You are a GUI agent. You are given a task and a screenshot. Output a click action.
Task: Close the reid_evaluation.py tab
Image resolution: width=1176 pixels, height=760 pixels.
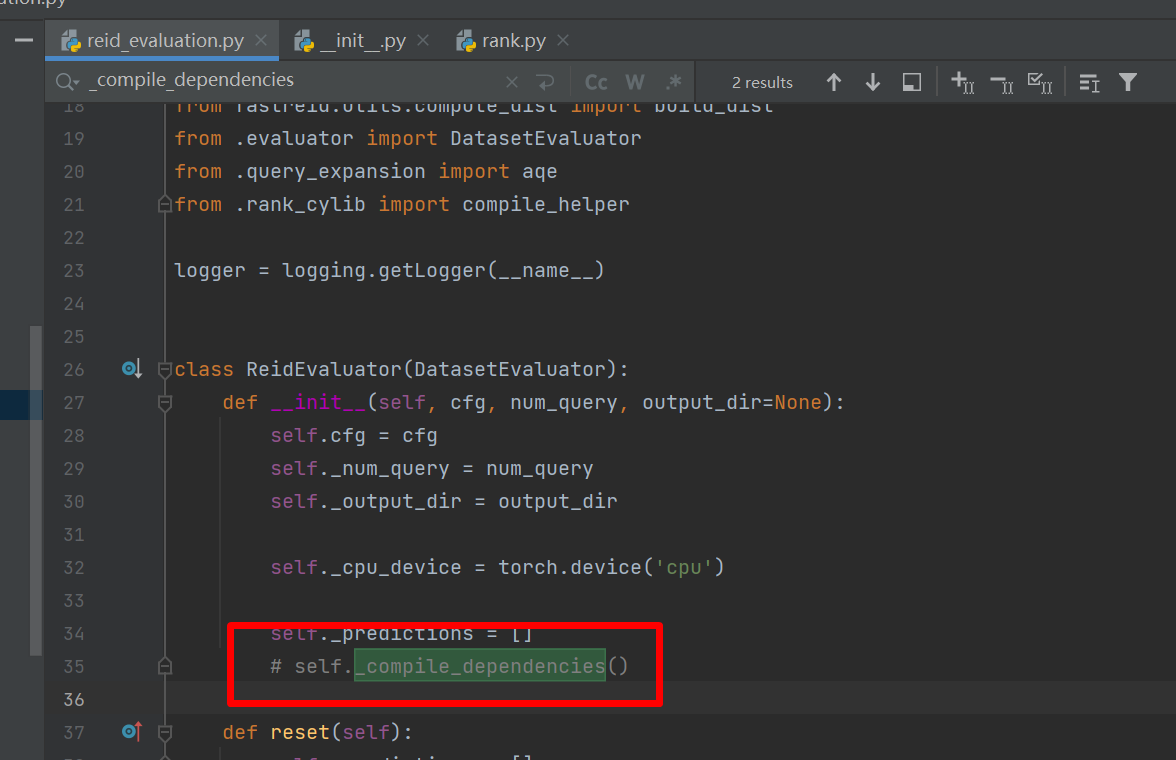click(261, 40)
